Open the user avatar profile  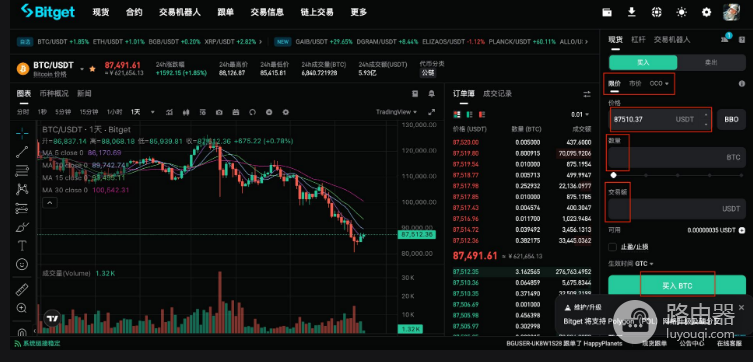tap(731, 12)
